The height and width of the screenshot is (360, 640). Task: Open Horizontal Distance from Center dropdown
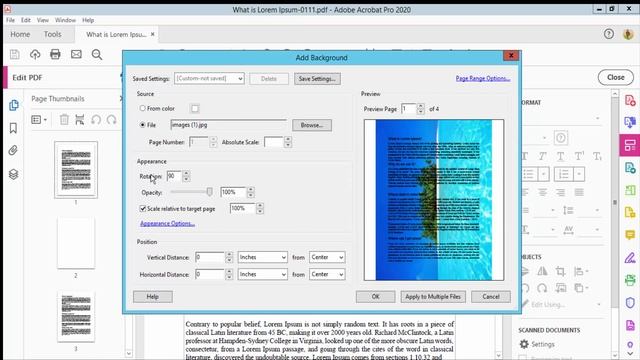tap(327, 274)
